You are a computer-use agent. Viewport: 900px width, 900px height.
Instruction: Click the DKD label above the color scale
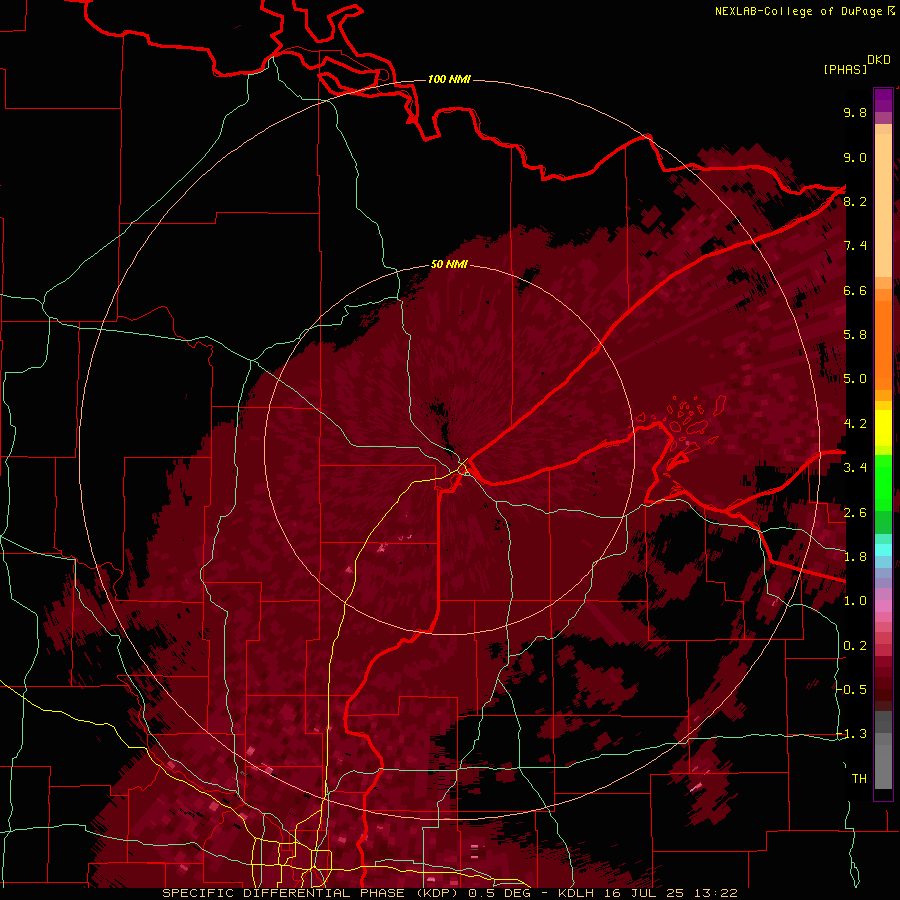click(x=879, y=60)
